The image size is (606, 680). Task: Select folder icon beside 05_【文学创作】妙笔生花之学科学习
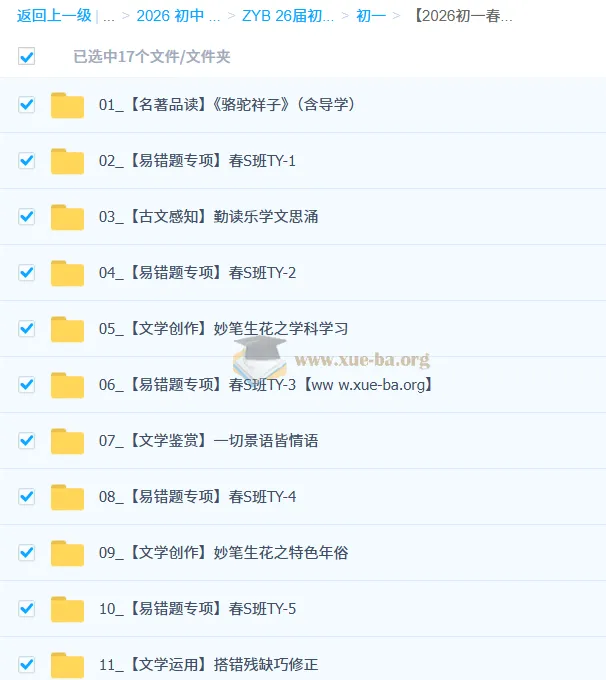(x=67, y=329)
